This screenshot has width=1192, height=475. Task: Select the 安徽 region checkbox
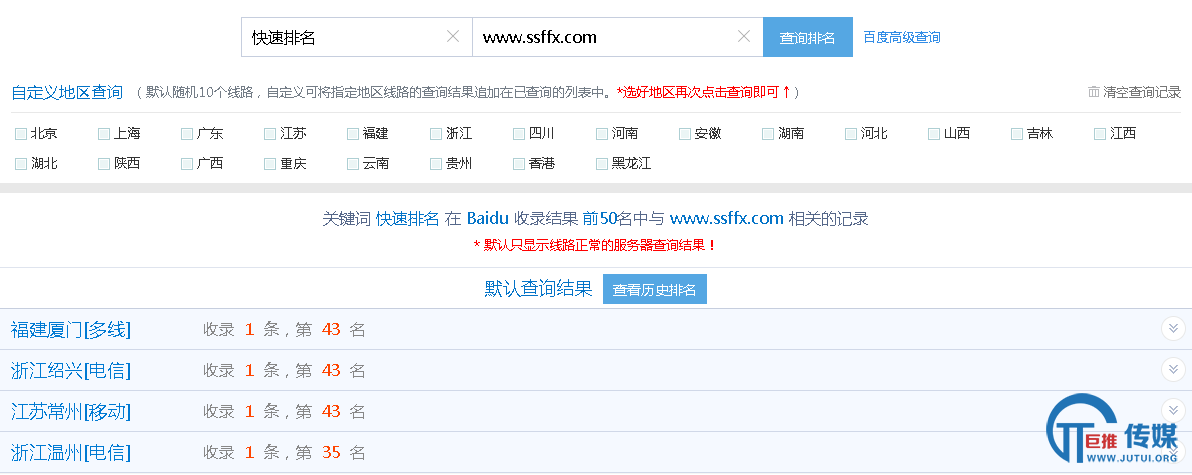click(684, 134)
